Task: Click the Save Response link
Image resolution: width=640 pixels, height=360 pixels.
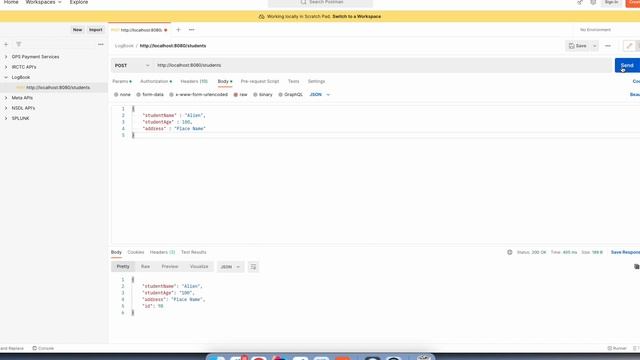Action: 625,252
